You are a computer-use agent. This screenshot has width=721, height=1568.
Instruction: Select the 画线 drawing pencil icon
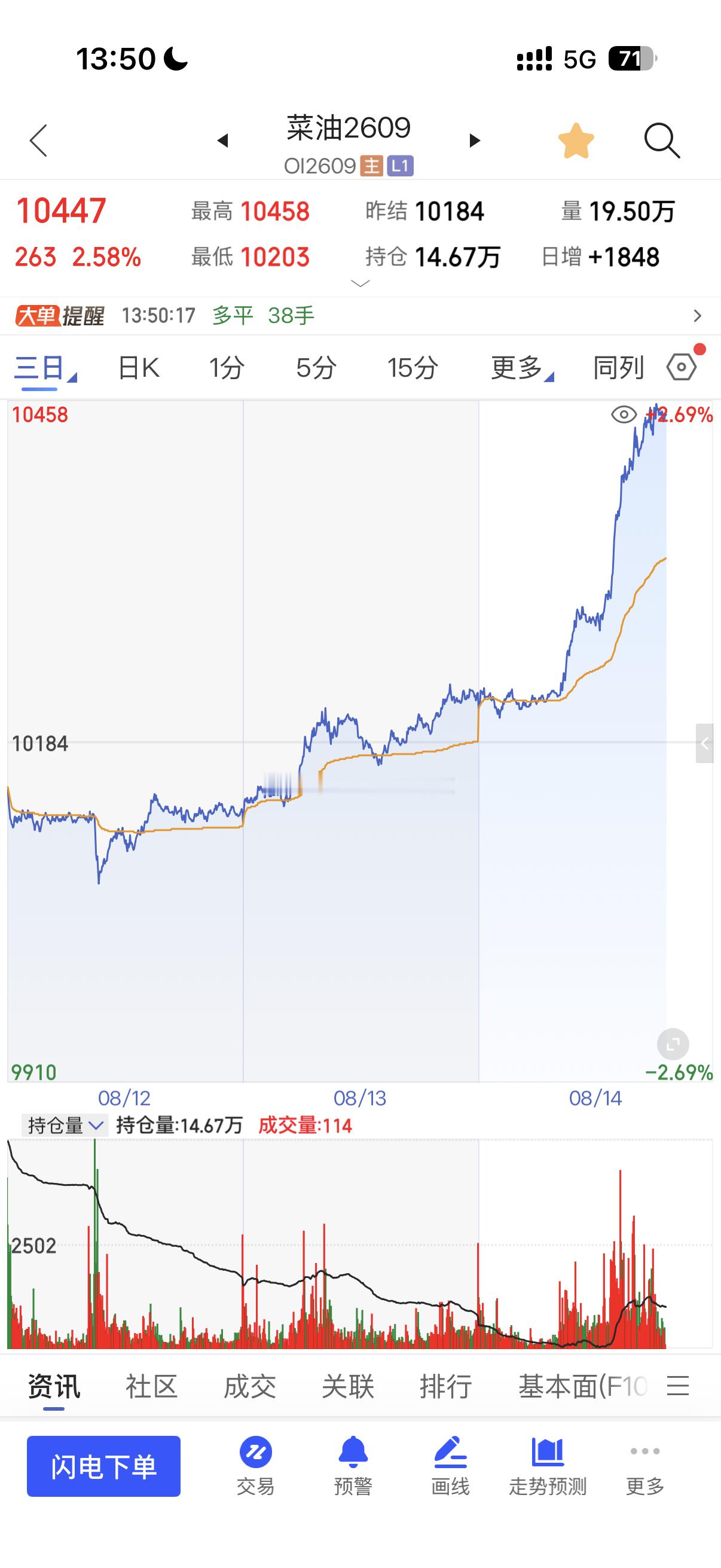450,1452
